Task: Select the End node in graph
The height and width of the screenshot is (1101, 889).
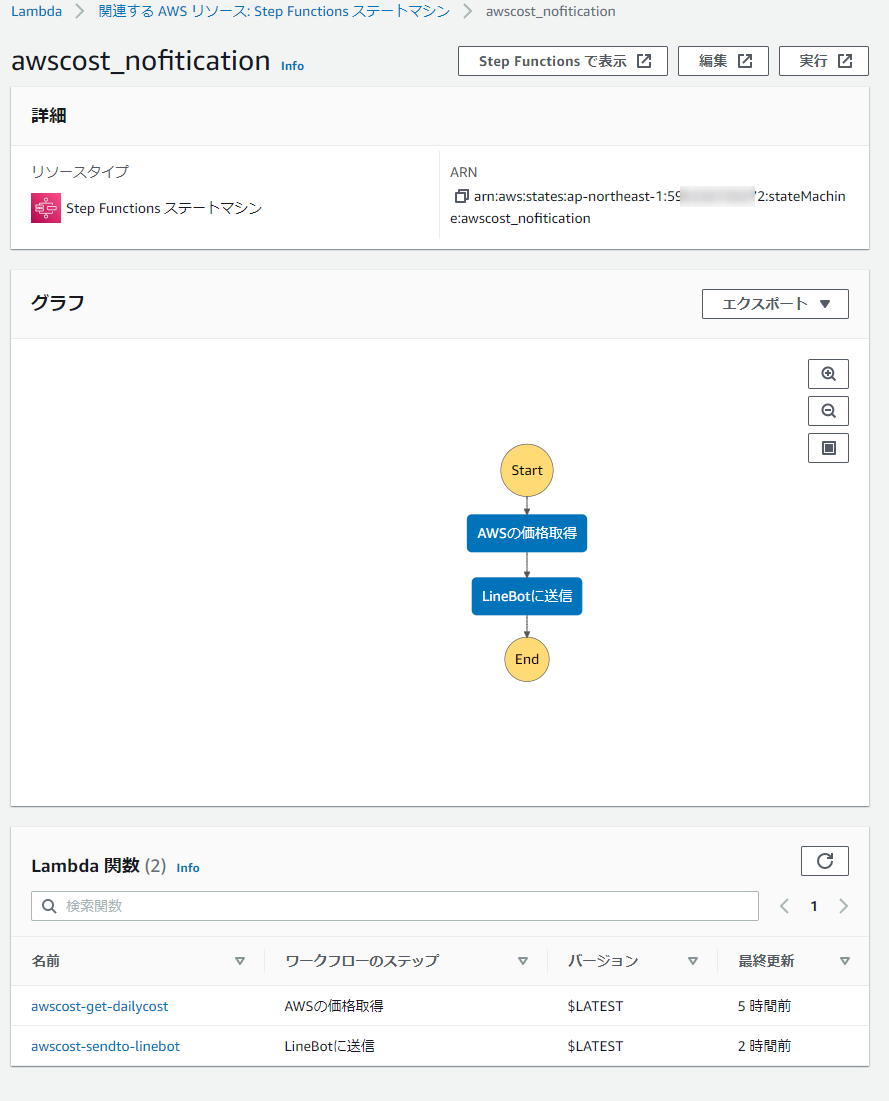Action: point(527,659)
